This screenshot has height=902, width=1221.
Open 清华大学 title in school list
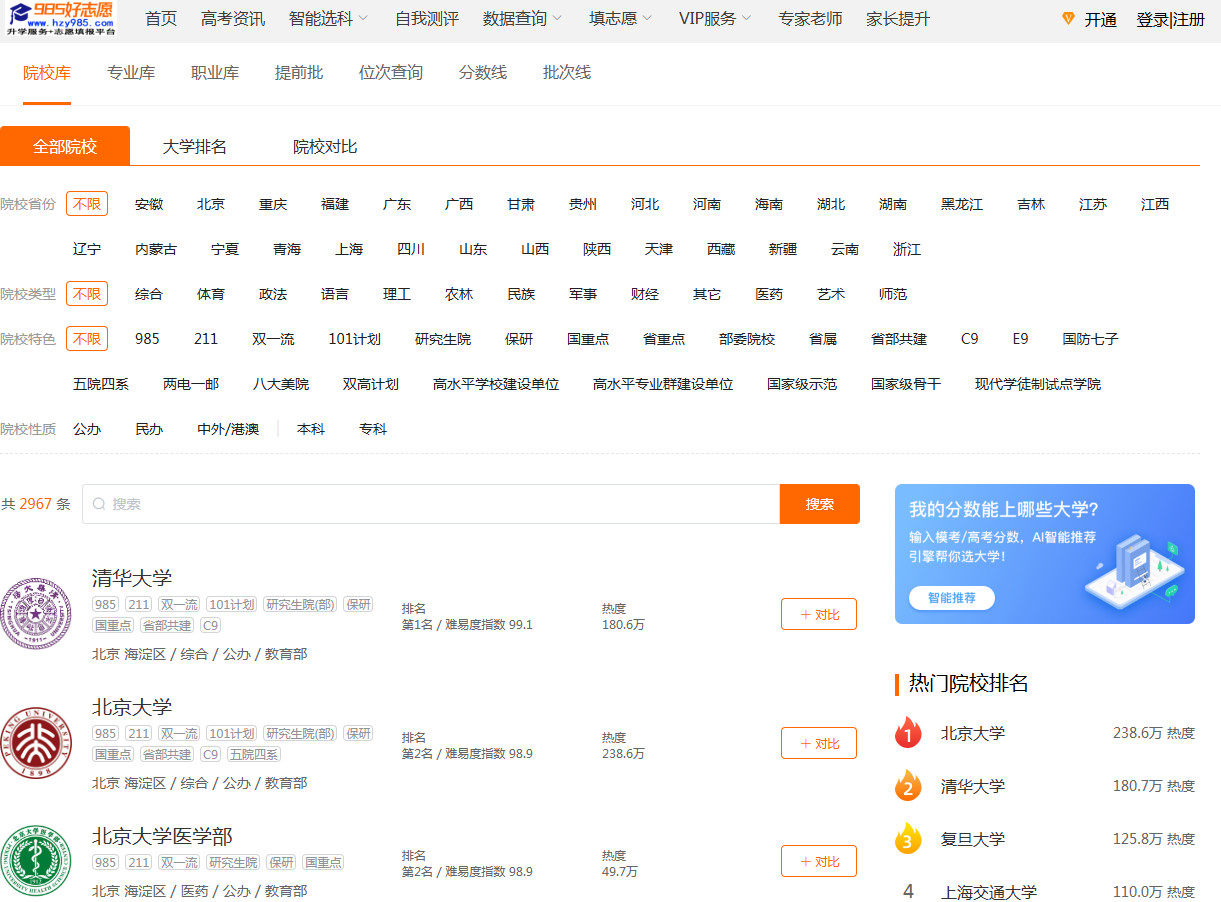coord(132,578)
